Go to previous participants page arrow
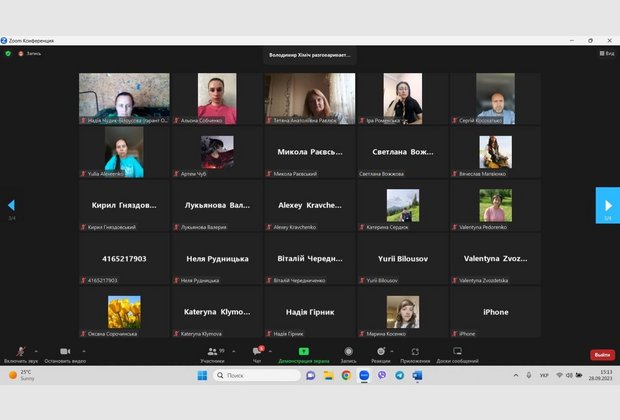620x420 pixels. click(11, 205)
